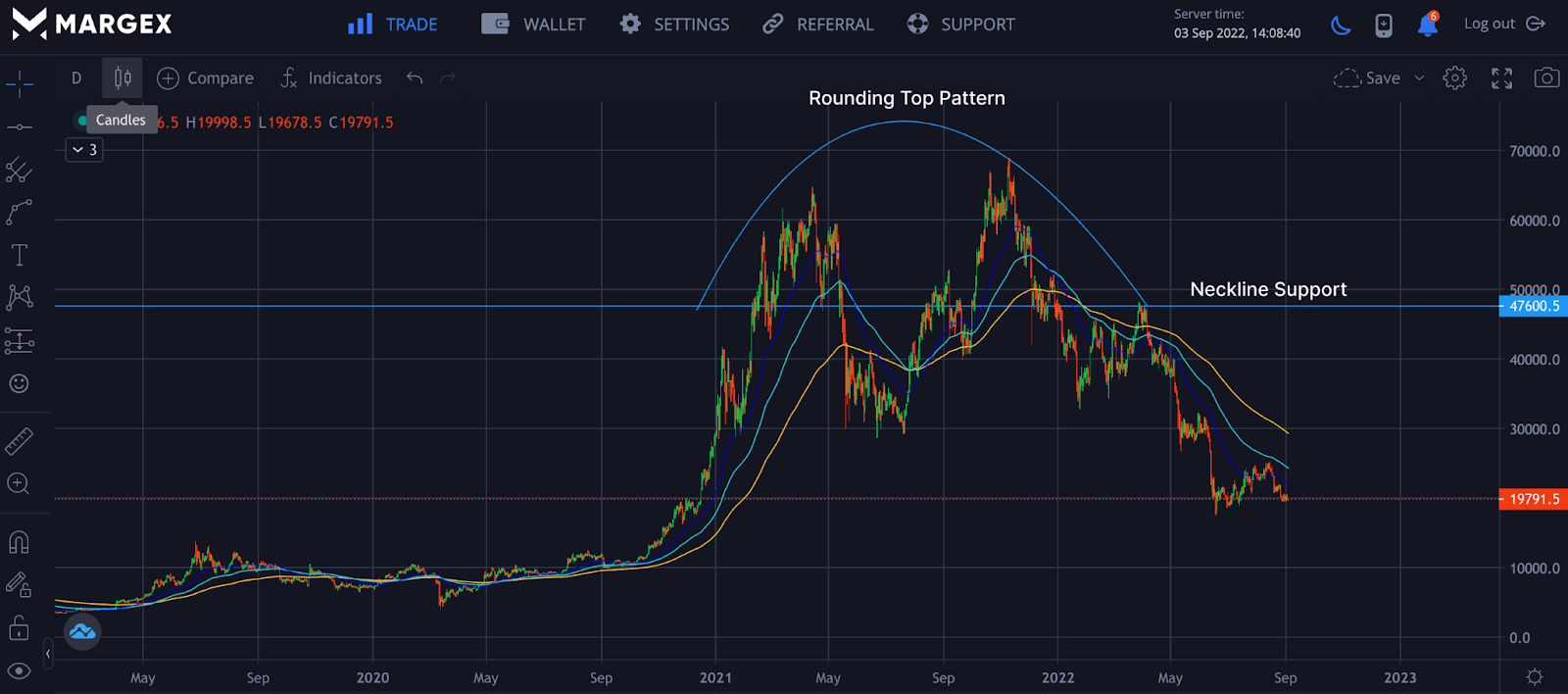Select the trend line drawing tool

pos(20,127)
